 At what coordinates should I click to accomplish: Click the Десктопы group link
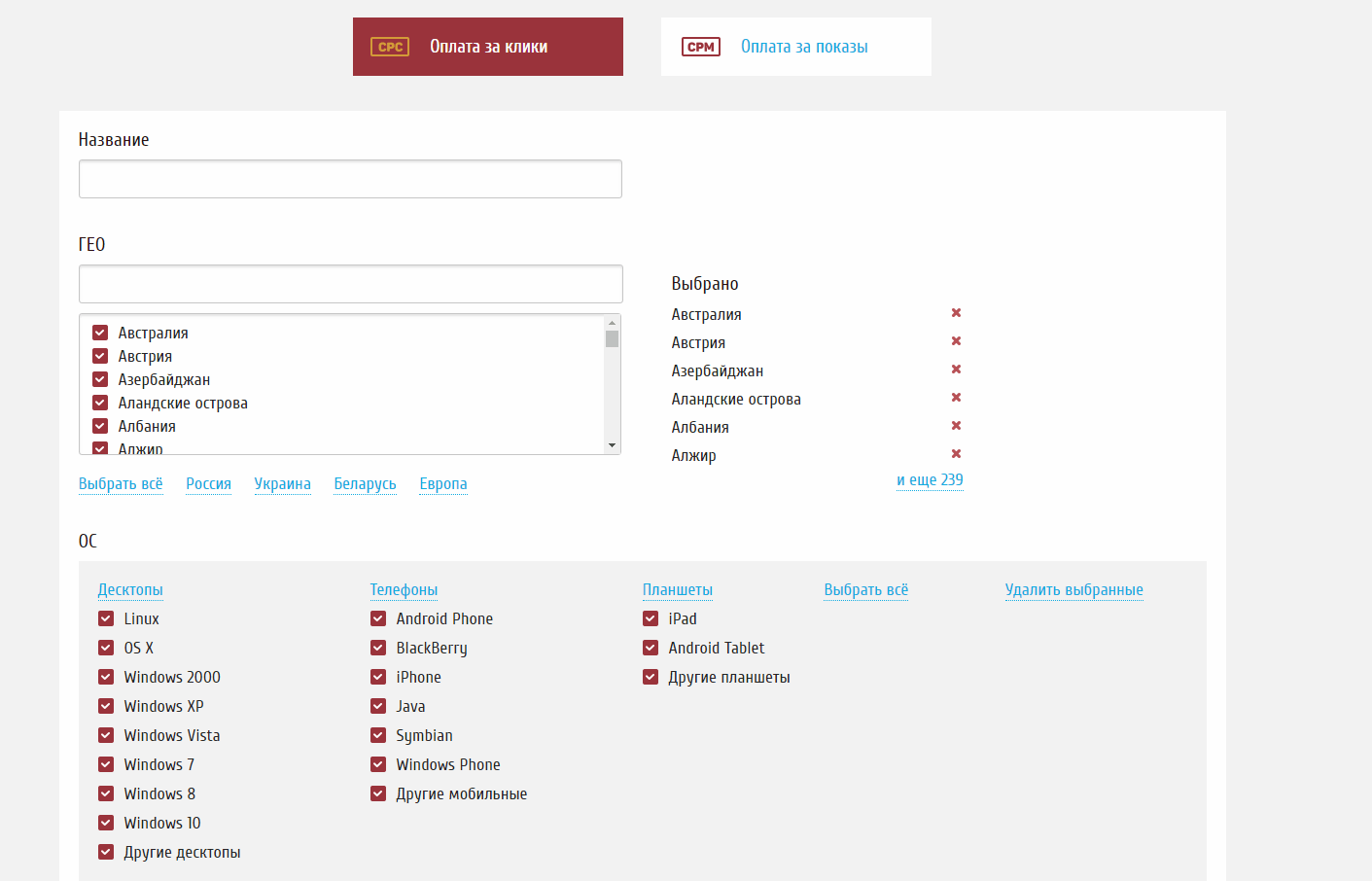[x=130, y=590]
